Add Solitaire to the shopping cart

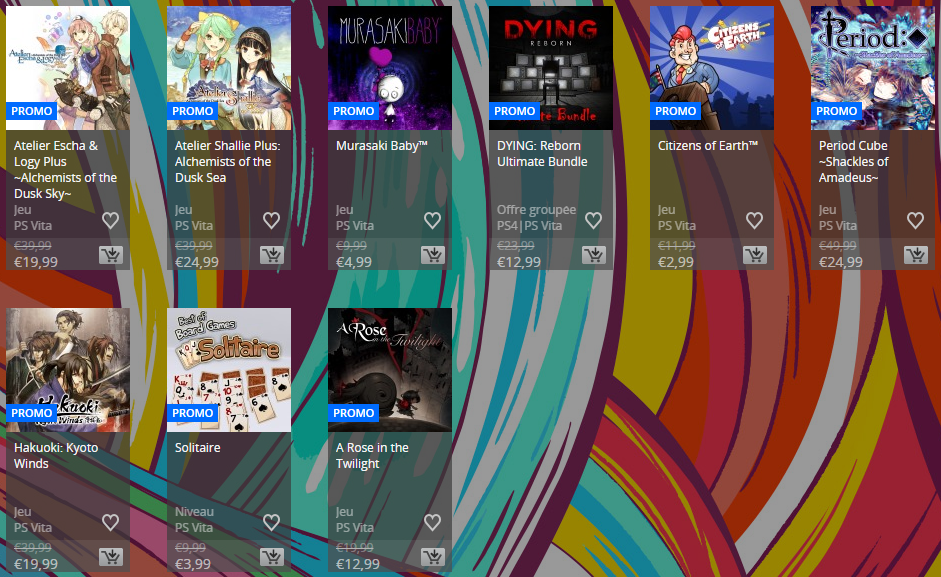(x=271, y=557)
